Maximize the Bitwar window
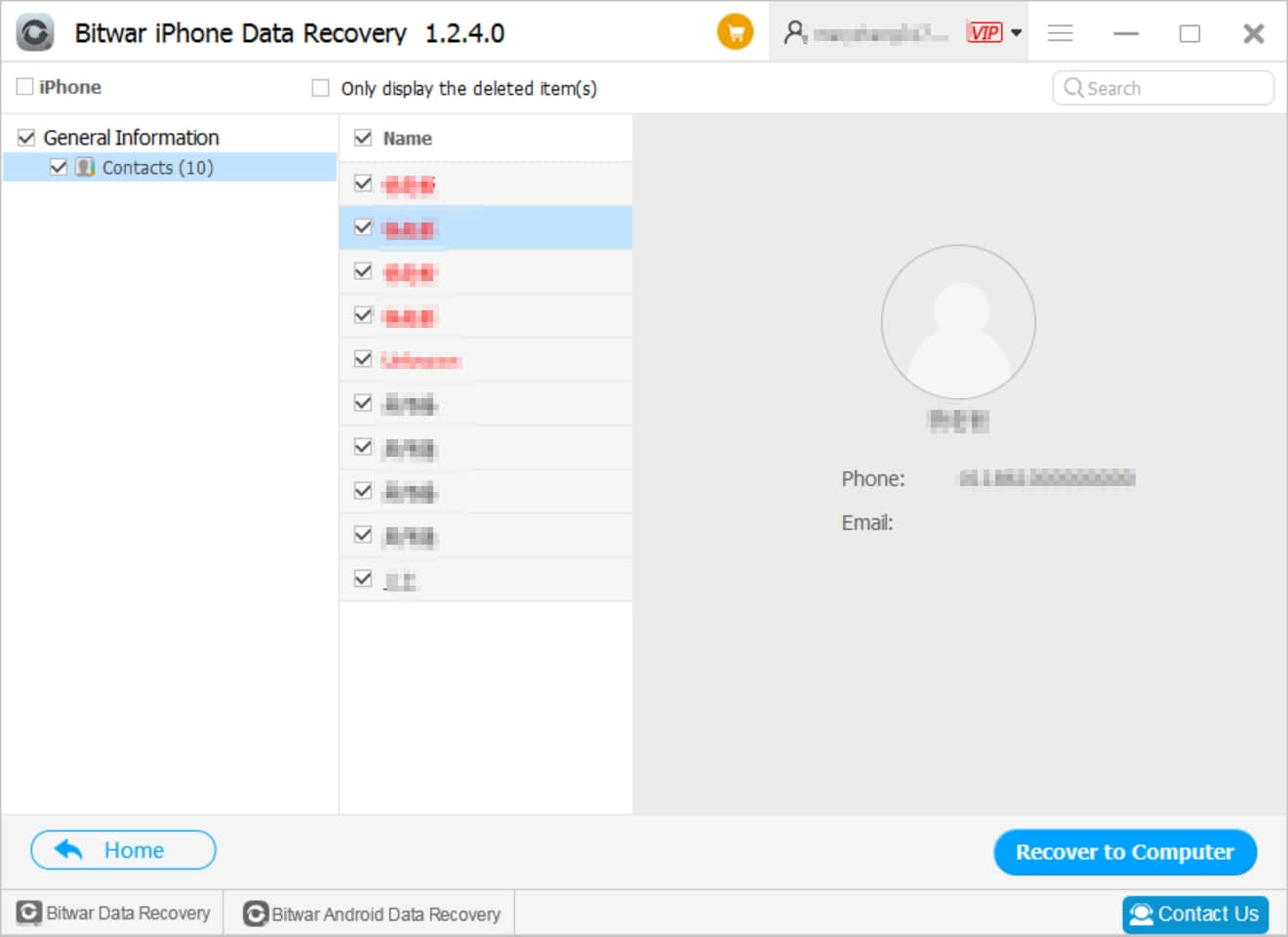The height and width of the screenshot is (937, 1288). pos(1189,33)
